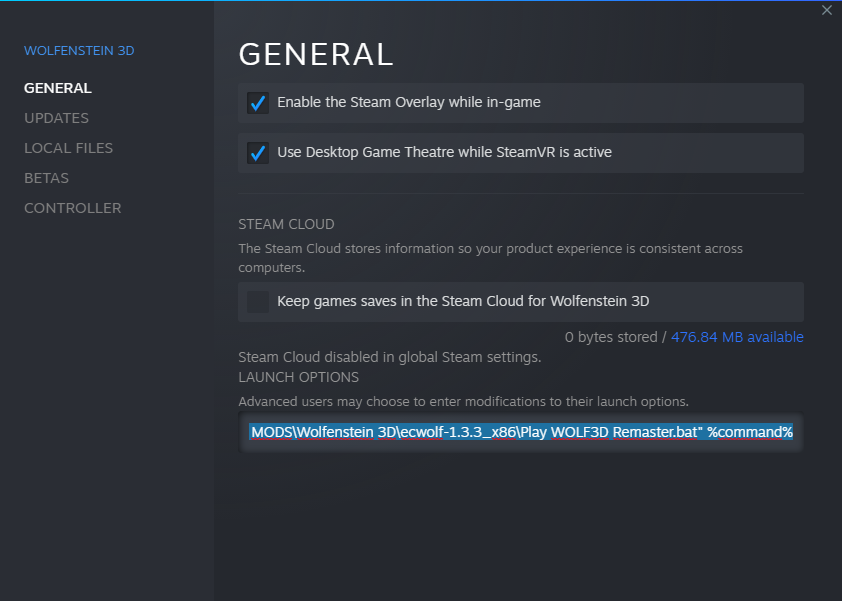
Task: Click the WOLFENSTEIN 3D title in sidebar
Action: [x=79, y=51]
